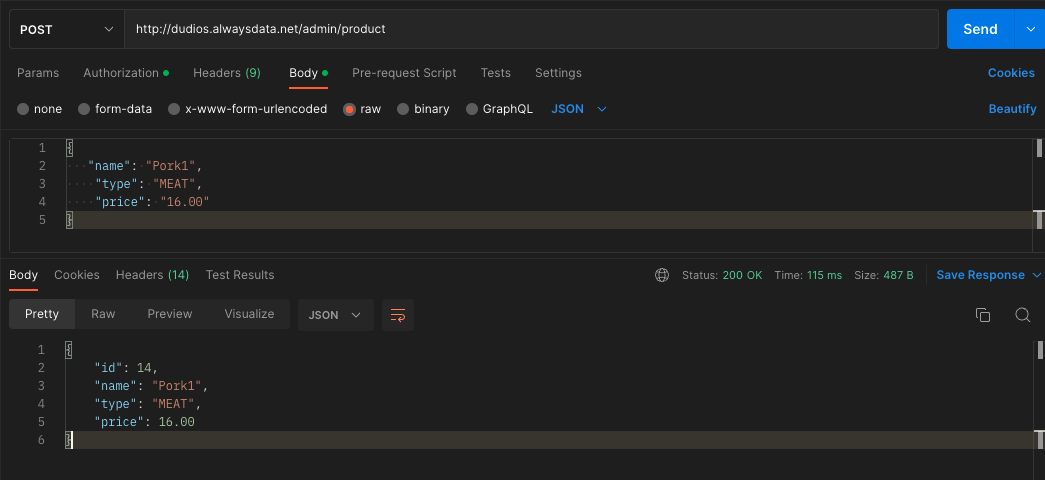Click the price 16.00 in response
This screenshot has height=480, width=1045.
(177, 422)
